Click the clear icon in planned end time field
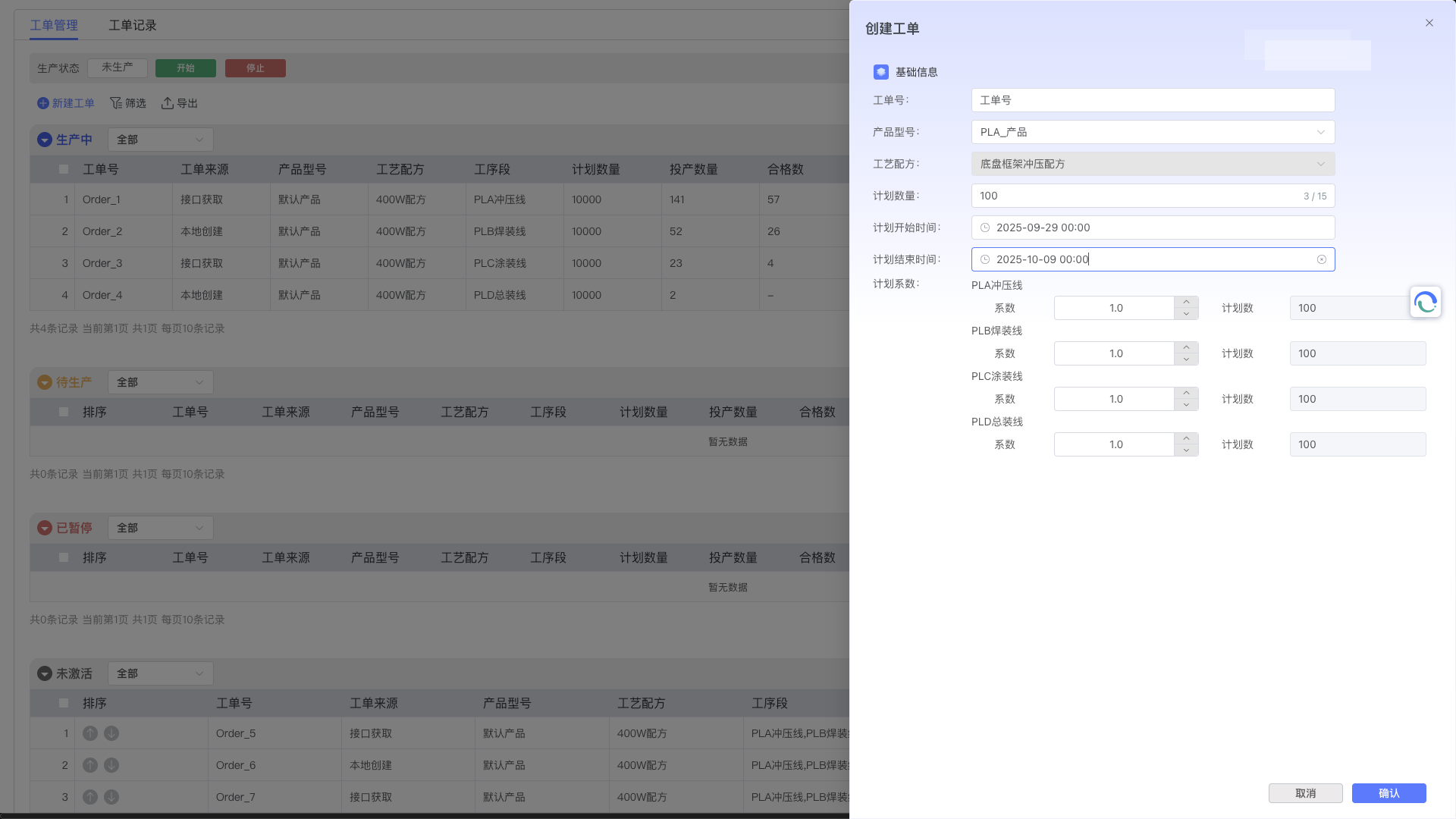1456x819 pixels. point(1322,259)
